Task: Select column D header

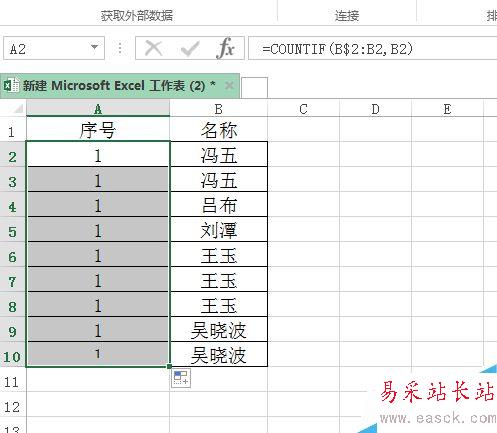Action: (x=375, y=109)
